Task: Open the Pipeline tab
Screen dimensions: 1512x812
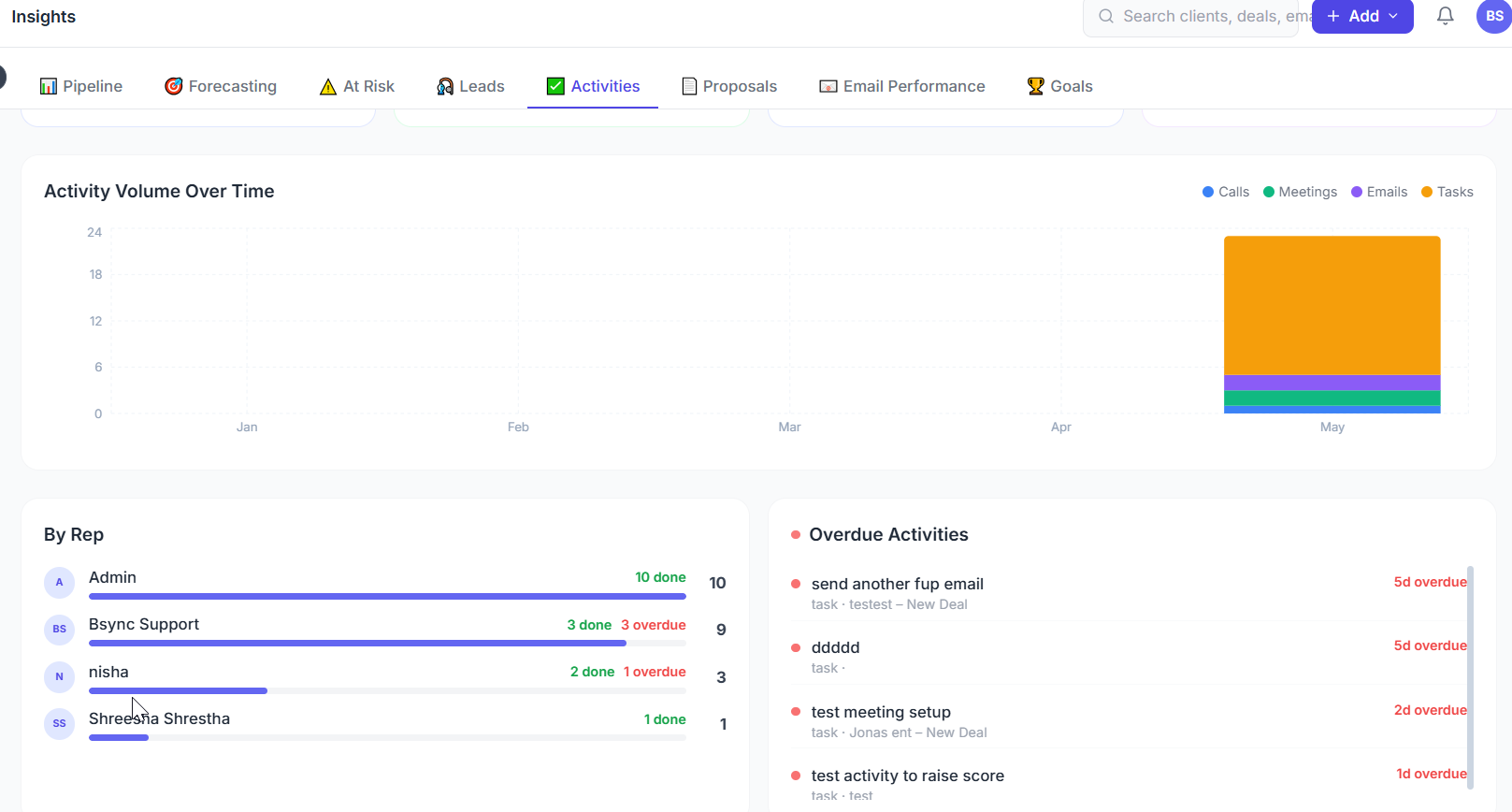Action: 81,86
